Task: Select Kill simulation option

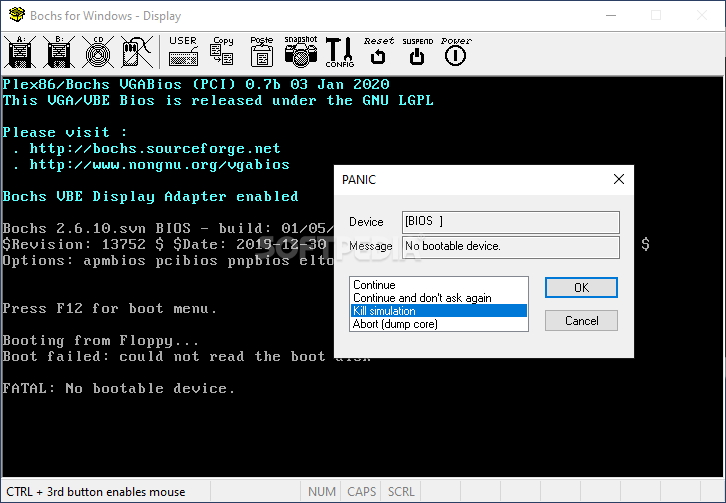Action: point(438,311)
